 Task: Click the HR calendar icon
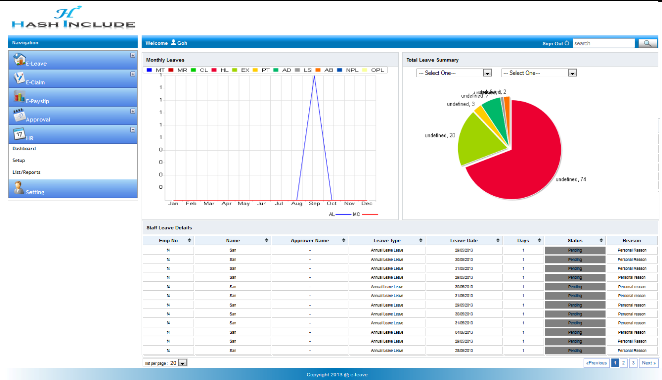(19, 134)
